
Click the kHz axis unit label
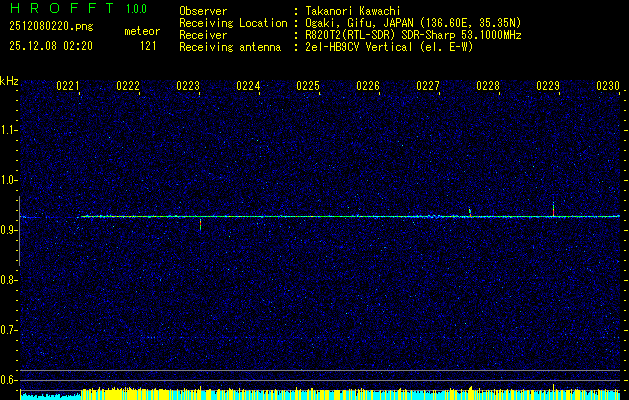[x=9, y=81]
